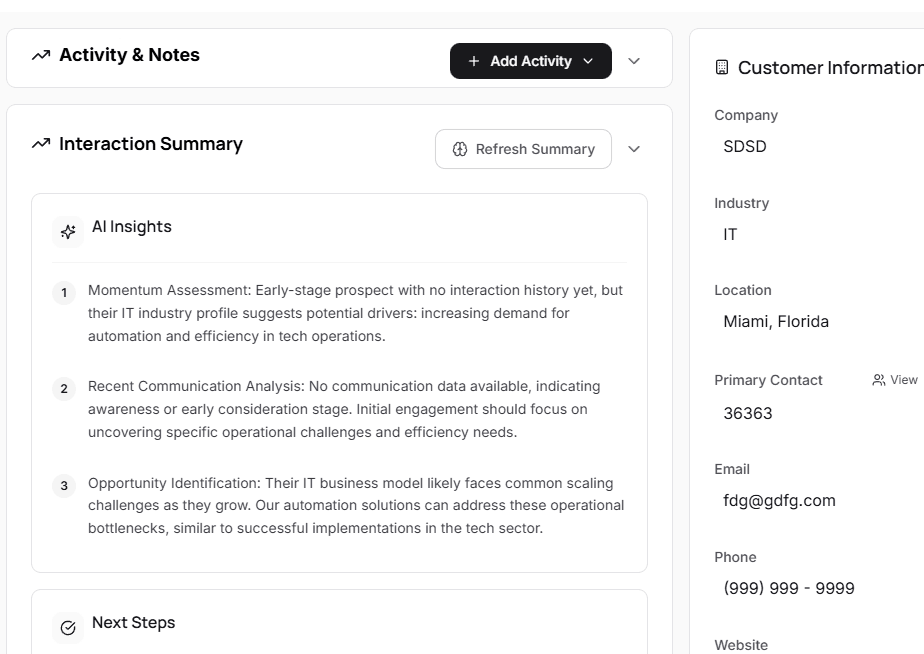
Task: Select insight number 3 badge
Action: tap(64, 486)
